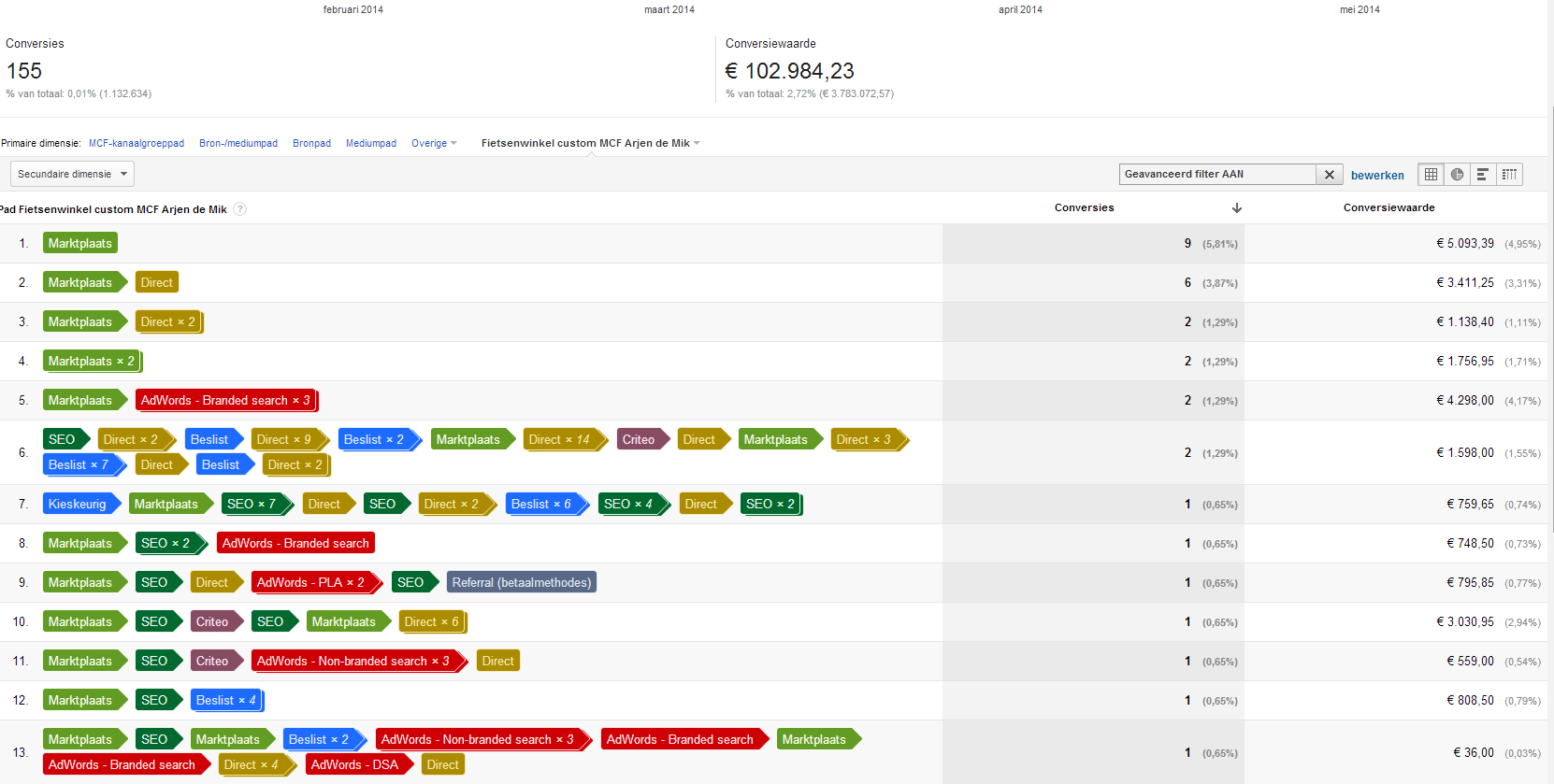This screenshot has width=1554, height=784.
Task: Clear the advanced filter with X
Action: click(x=1329, y=175)
